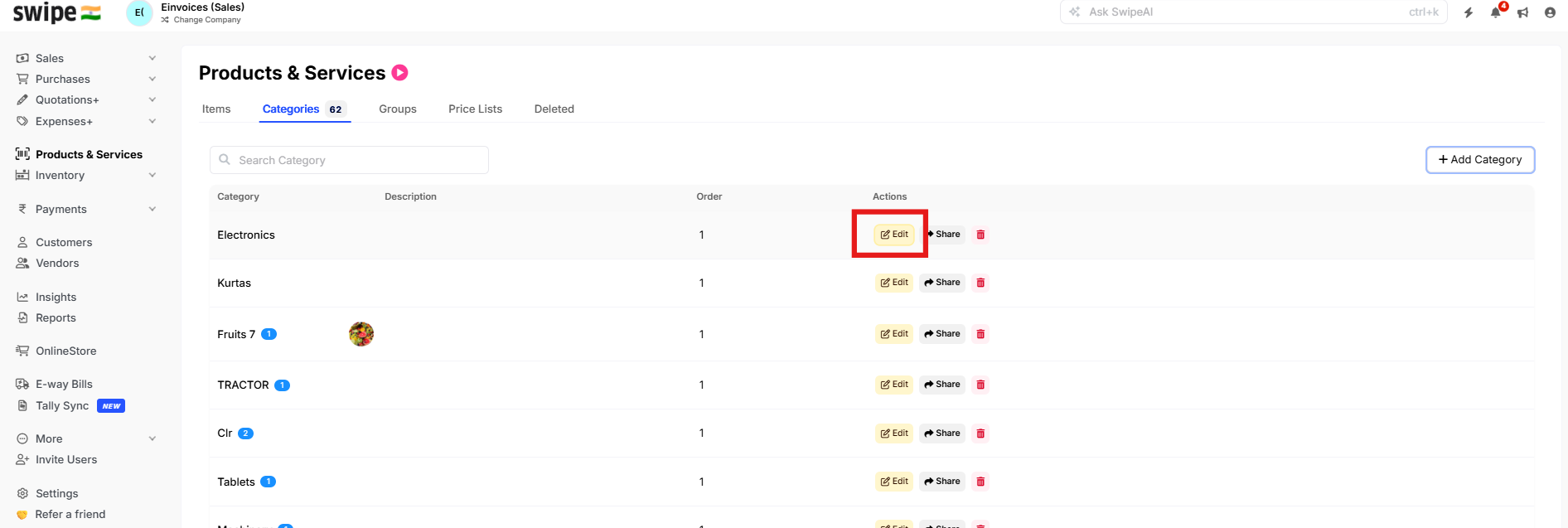The image size is (1568, 528).
Task: Click the Add Category button
Action: point(1480,160)
